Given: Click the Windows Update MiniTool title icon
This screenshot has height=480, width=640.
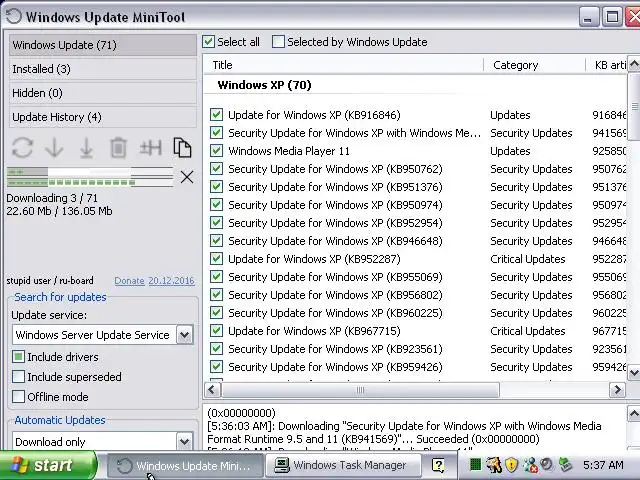Looking at the screenshot, I should (x=14, y=16).
